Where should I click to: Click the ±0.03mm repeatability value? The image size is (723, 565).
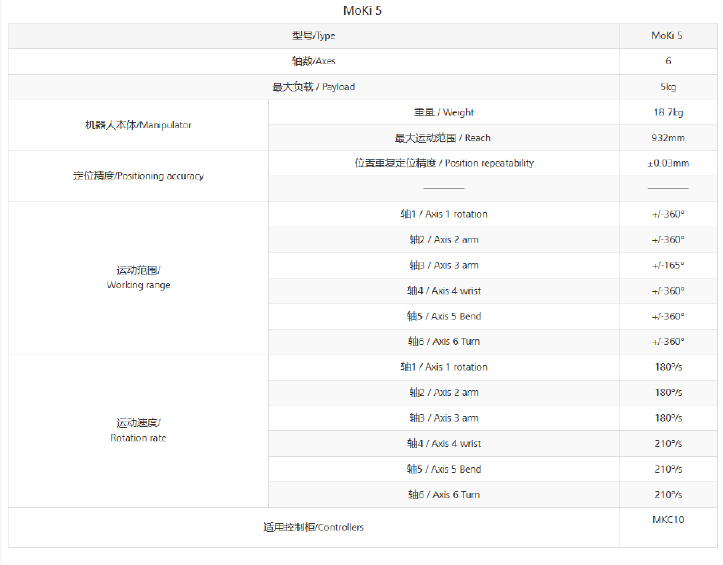point(667,163)
